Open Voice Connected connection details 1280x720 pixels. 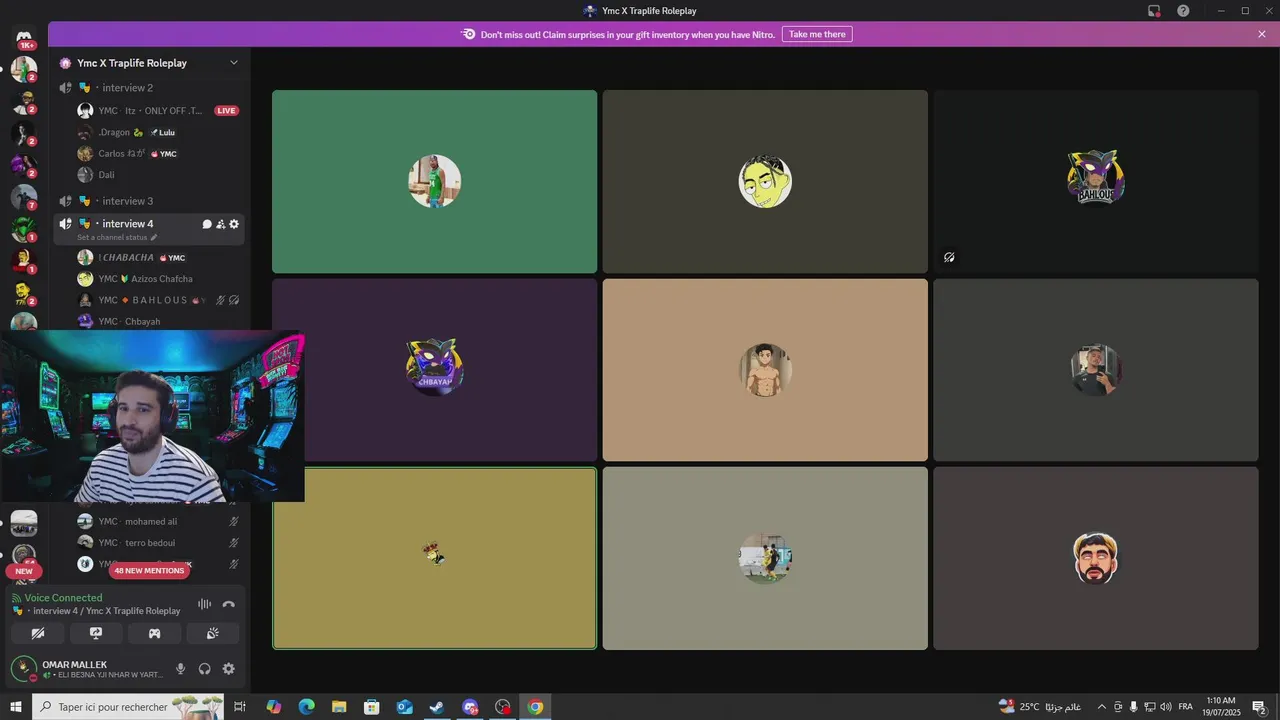63,598
